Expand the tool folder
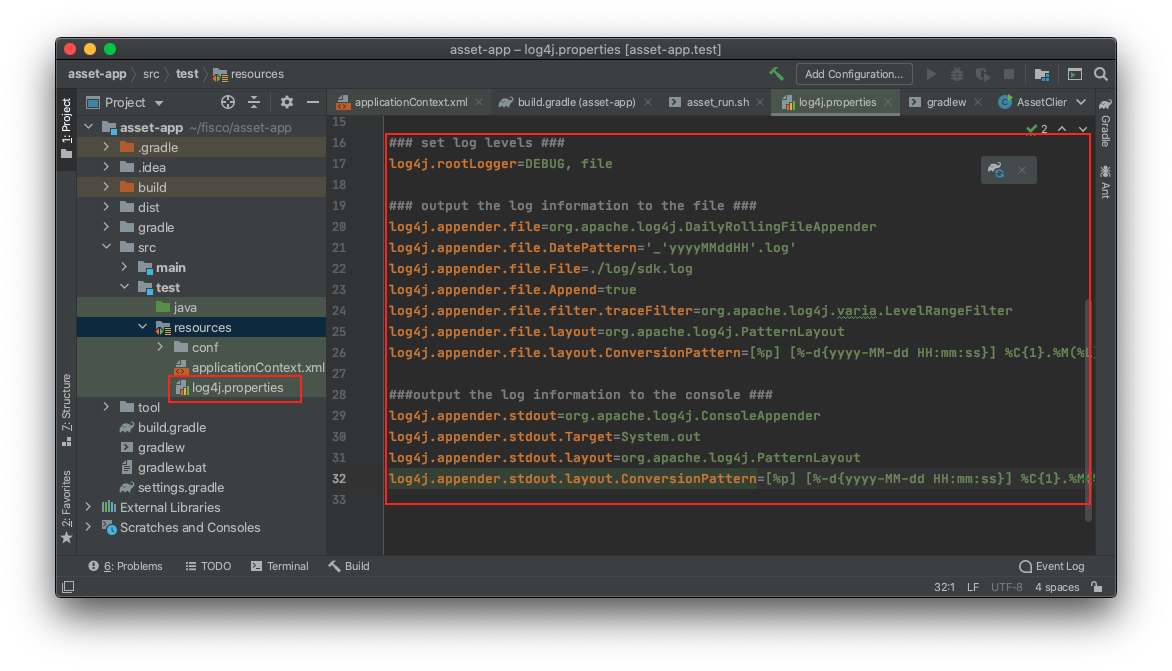1172x671 pixels. click(106, 406)
